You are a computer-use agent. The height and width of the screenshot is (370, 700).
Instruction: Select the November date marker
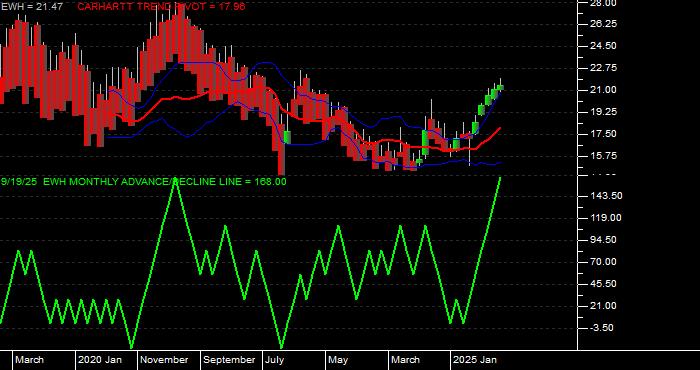coord(165,360)
